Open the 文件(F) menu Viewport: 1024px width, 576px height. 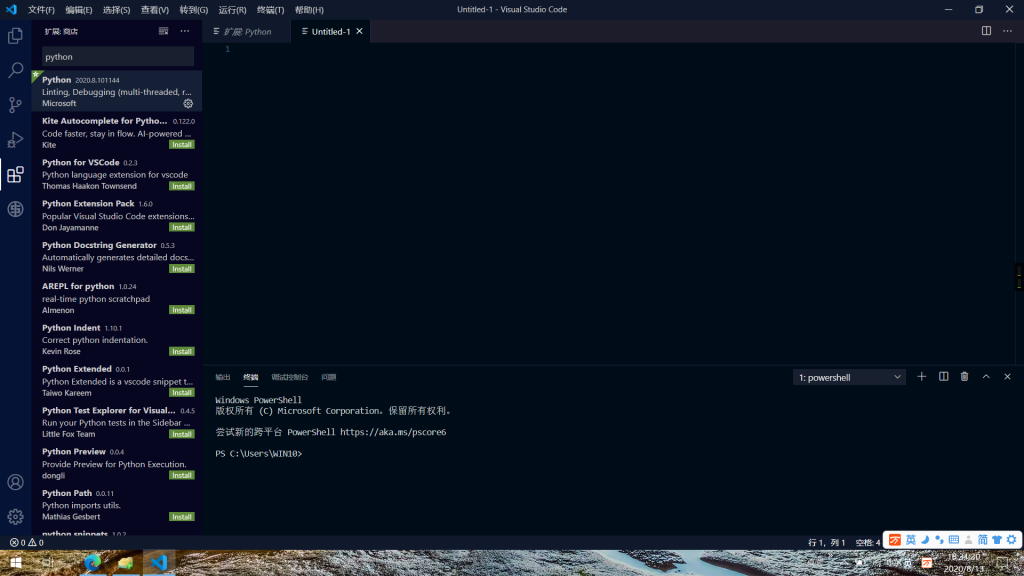tap(41, 10)
